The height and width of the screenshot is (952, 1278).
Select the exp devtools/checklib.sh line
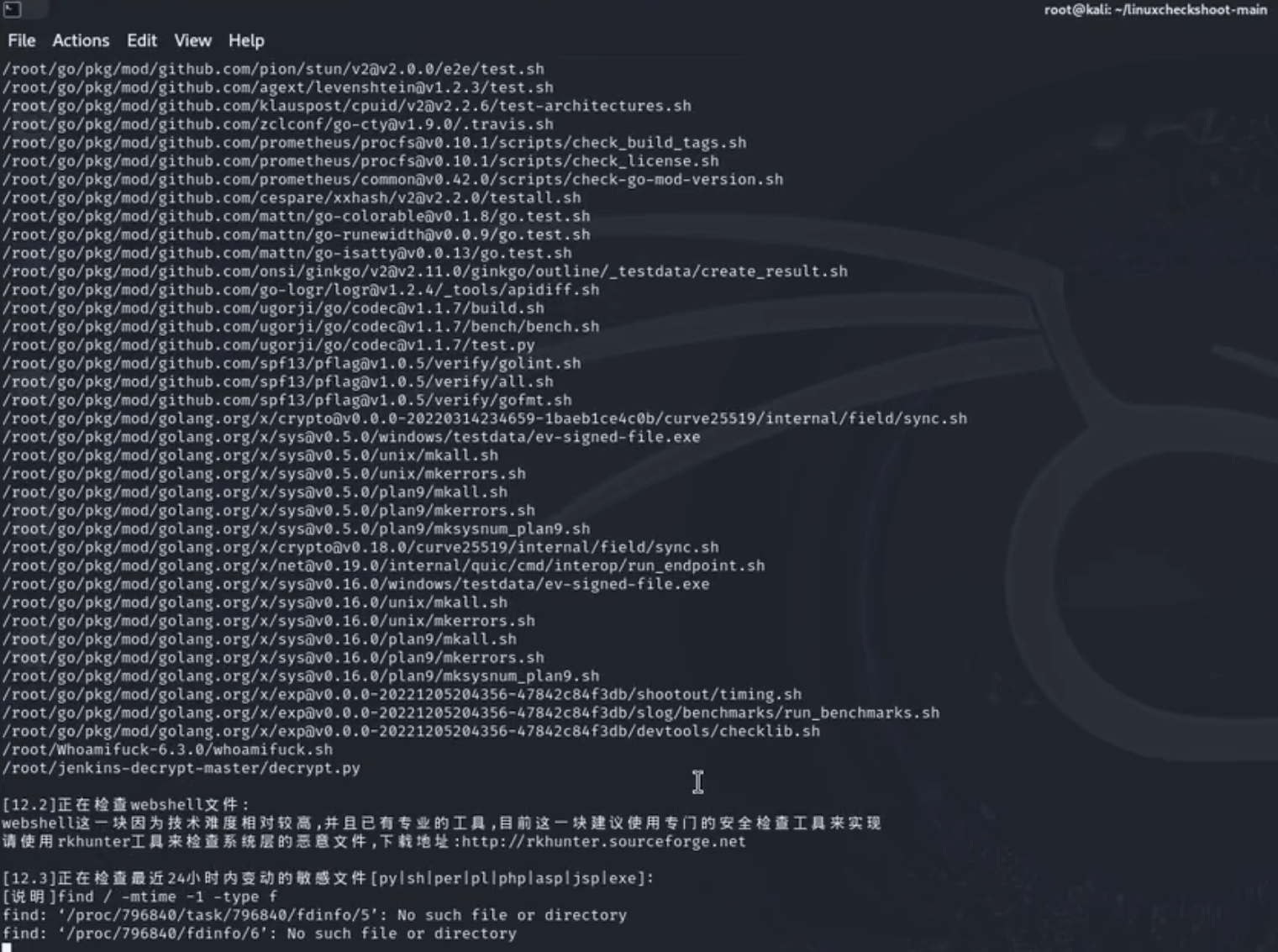[412, 732]
